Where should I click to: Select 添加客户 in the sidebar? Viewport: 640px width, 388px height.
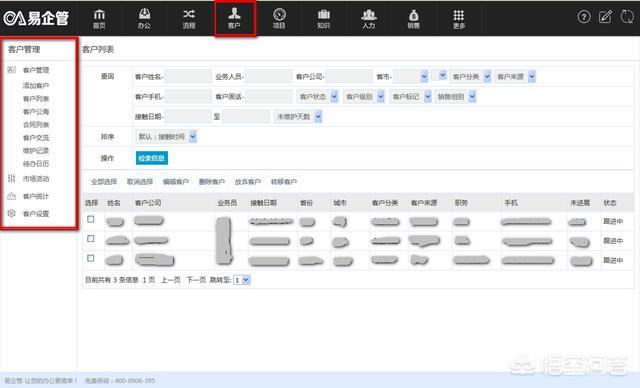tap(36, 85)
